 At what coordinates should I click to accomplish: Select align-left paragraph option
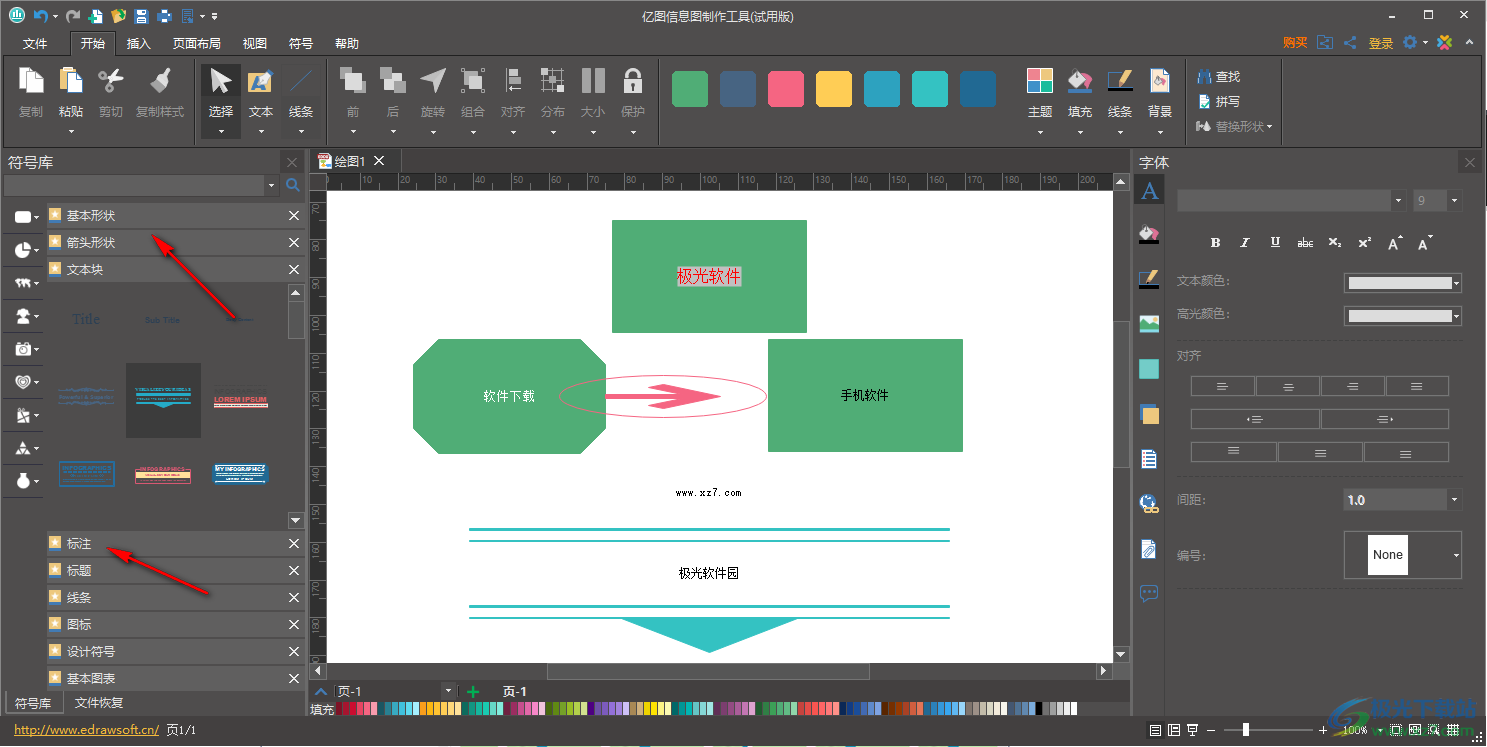1222,386
